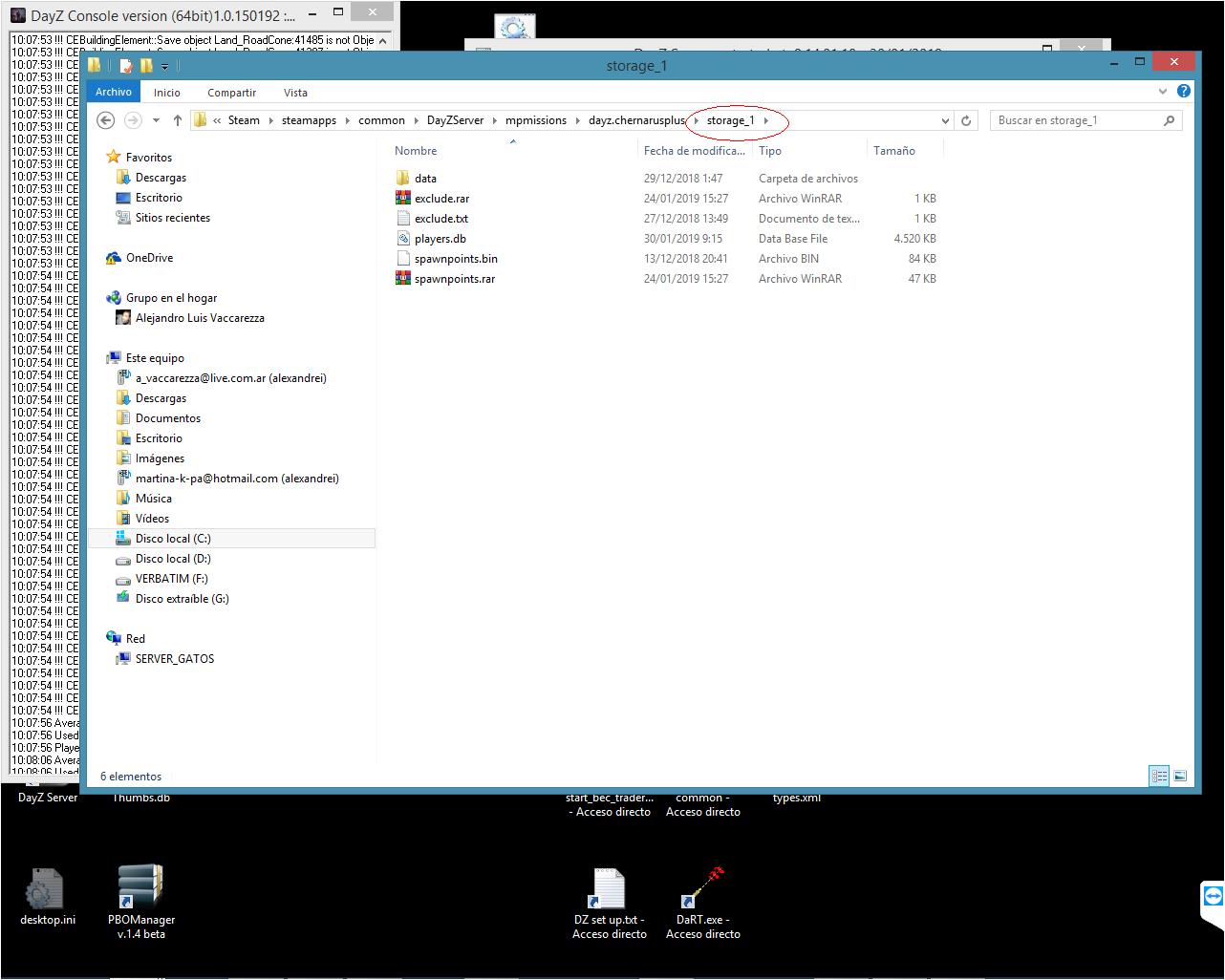The image size is (1225, 980).
Task: Open the address bar history dropdown
Action: coord(945,121)
